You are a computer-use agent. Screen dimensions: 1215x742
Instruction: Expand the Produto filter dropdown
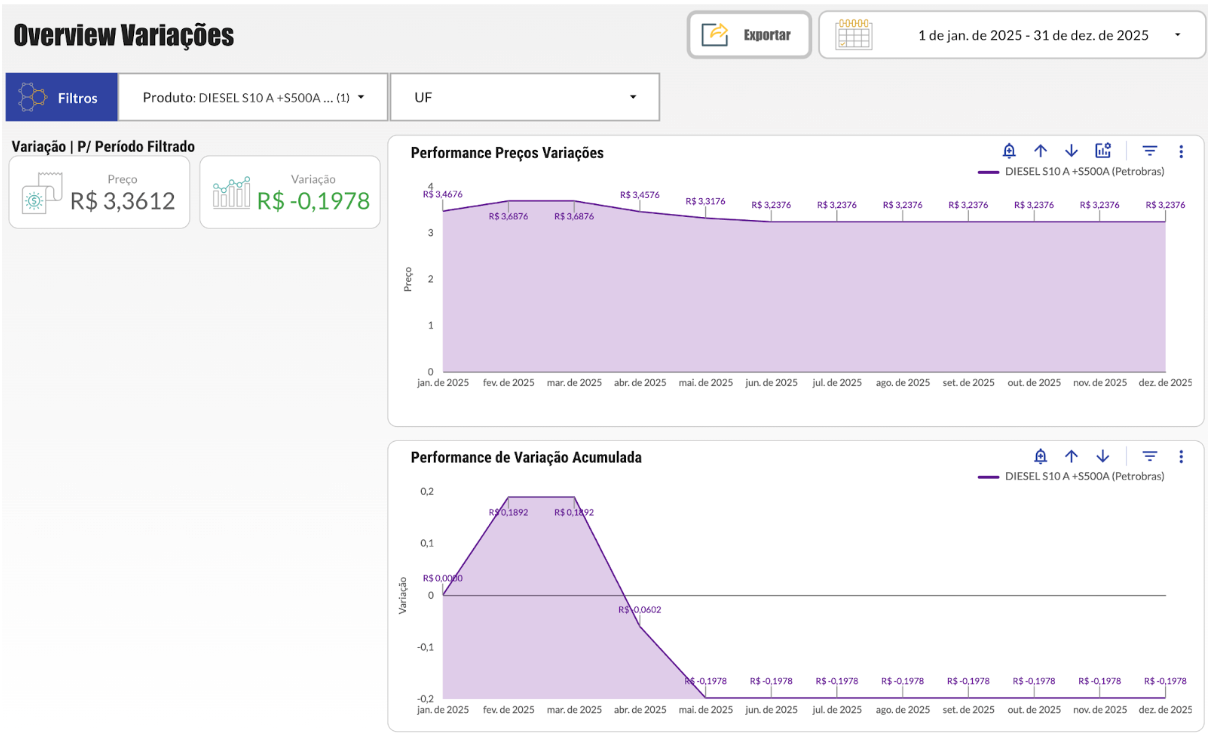[x=252, y=98]
